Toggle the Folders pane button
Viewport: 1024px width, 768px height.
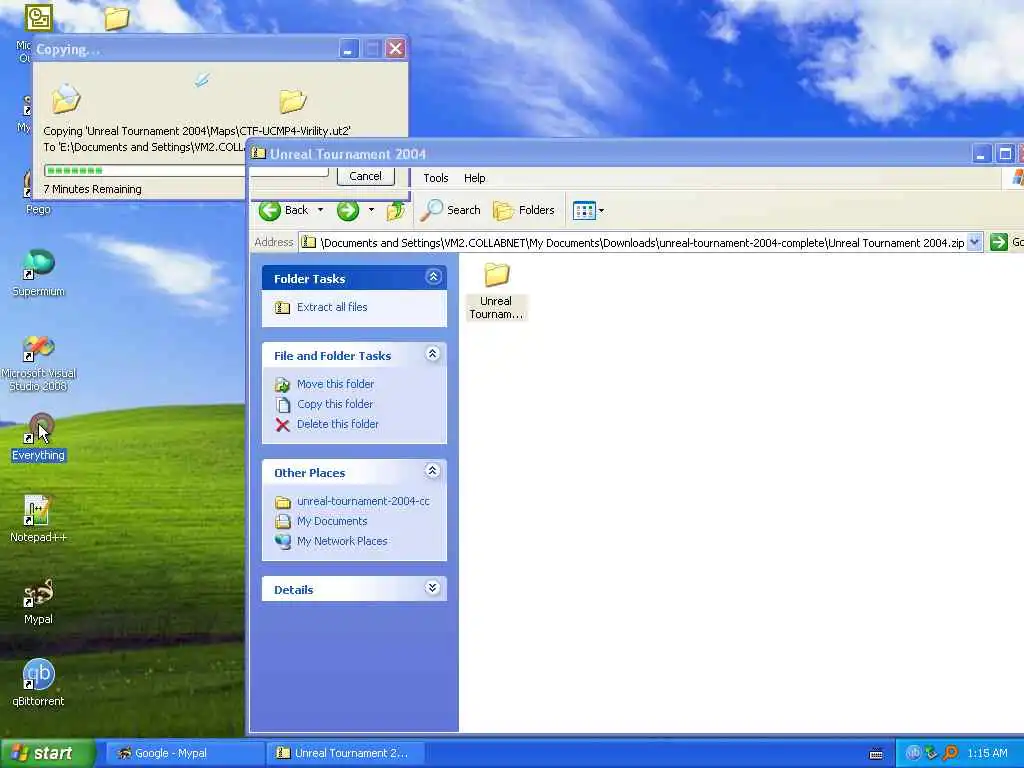tap(524, 210)
